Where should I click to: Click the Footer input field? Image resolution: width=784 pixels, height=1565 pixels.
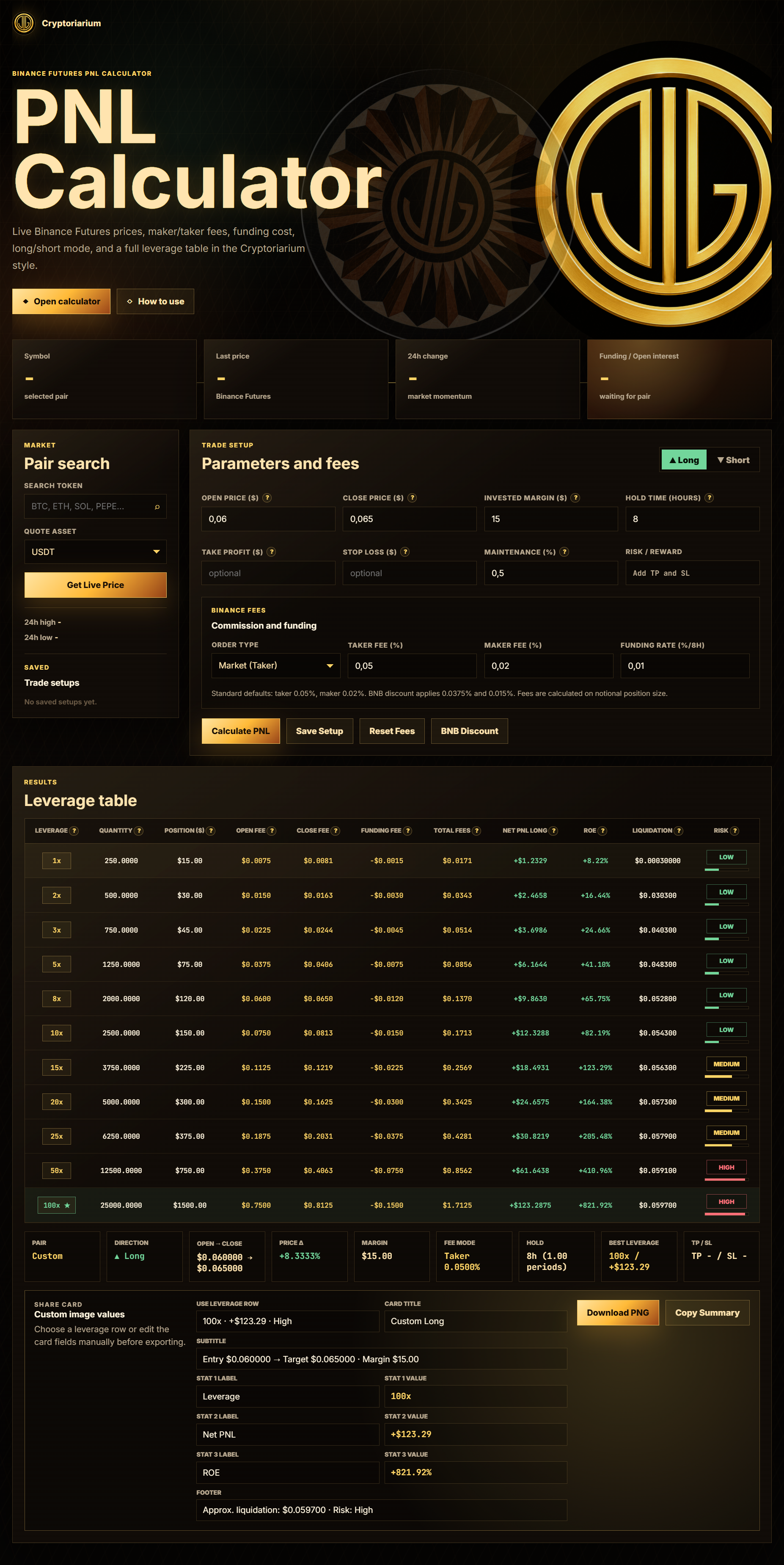[x=381, y=1510]
